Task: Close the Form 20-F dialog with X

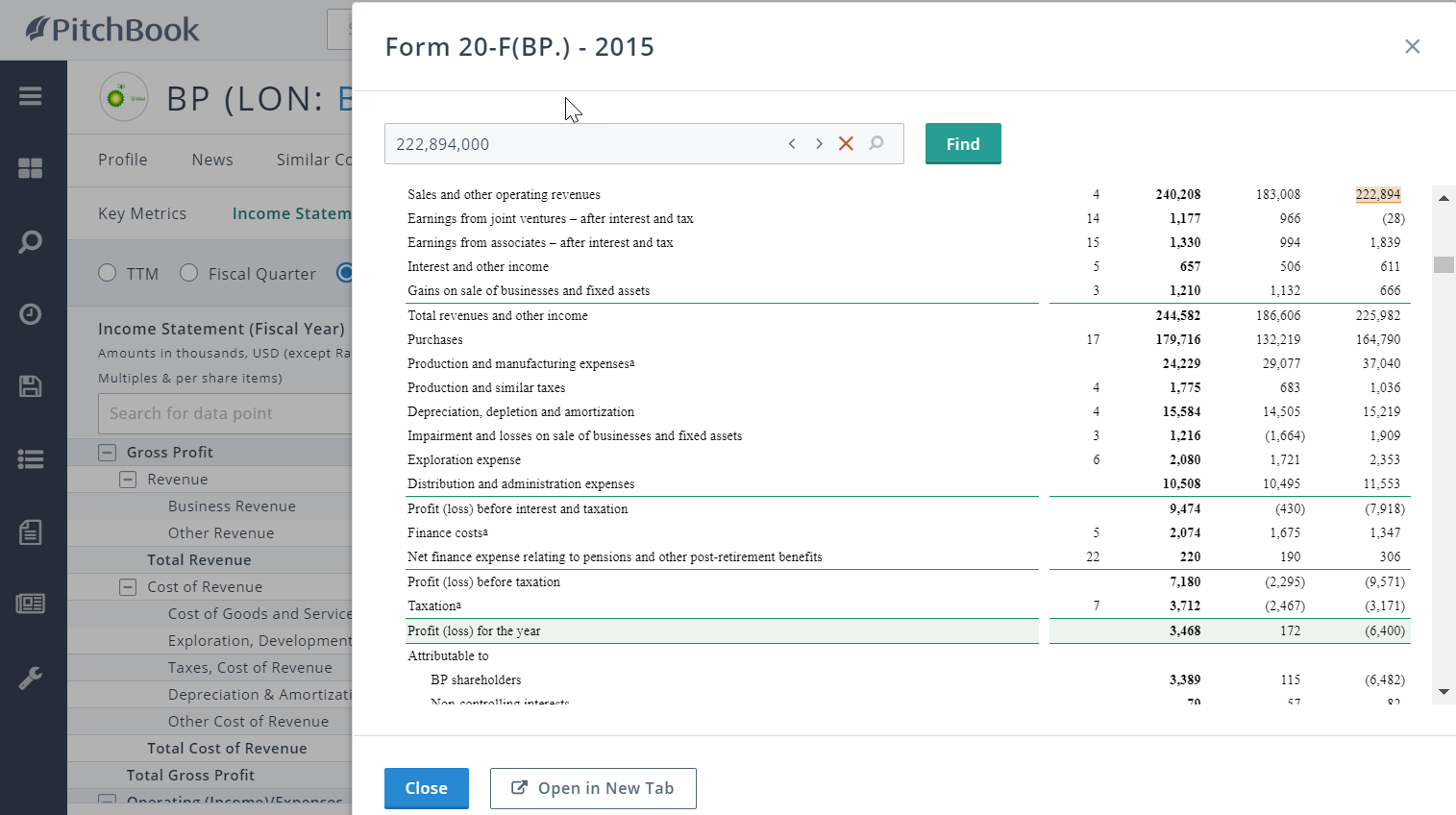Action: pos(1412,46)
